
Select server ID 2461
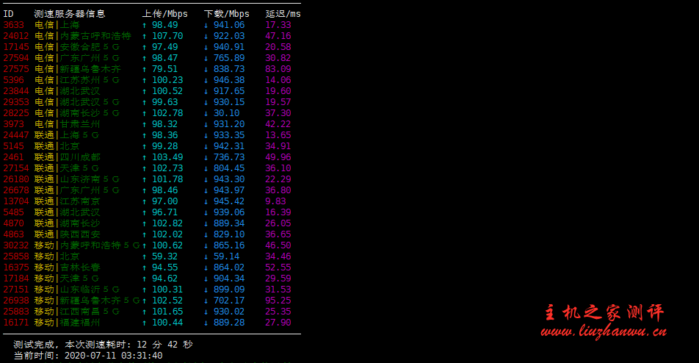[13, 157]
